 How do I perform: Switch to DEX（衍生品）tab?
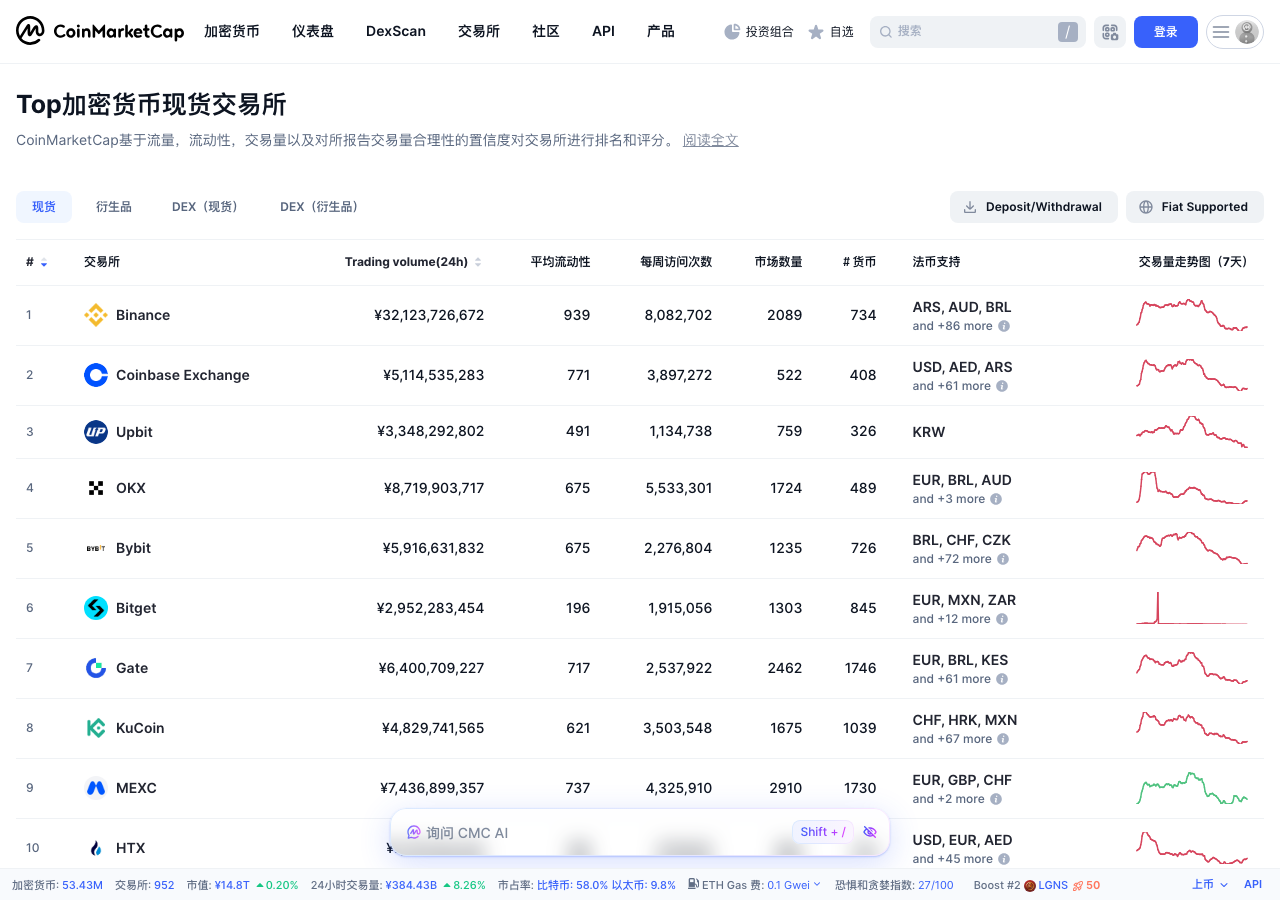(x=319, y=207)
